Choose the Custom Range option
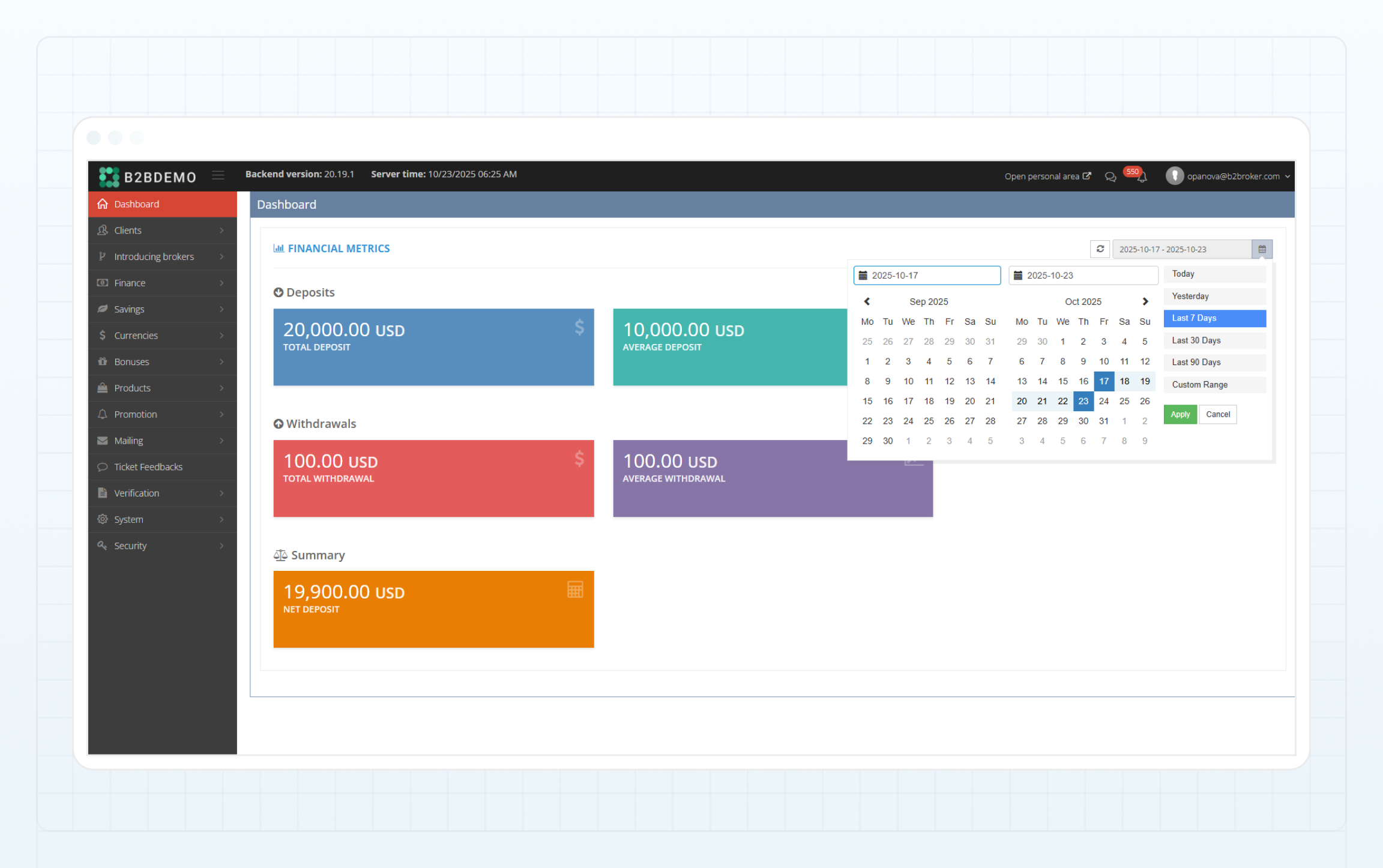 pos(1214,385)
